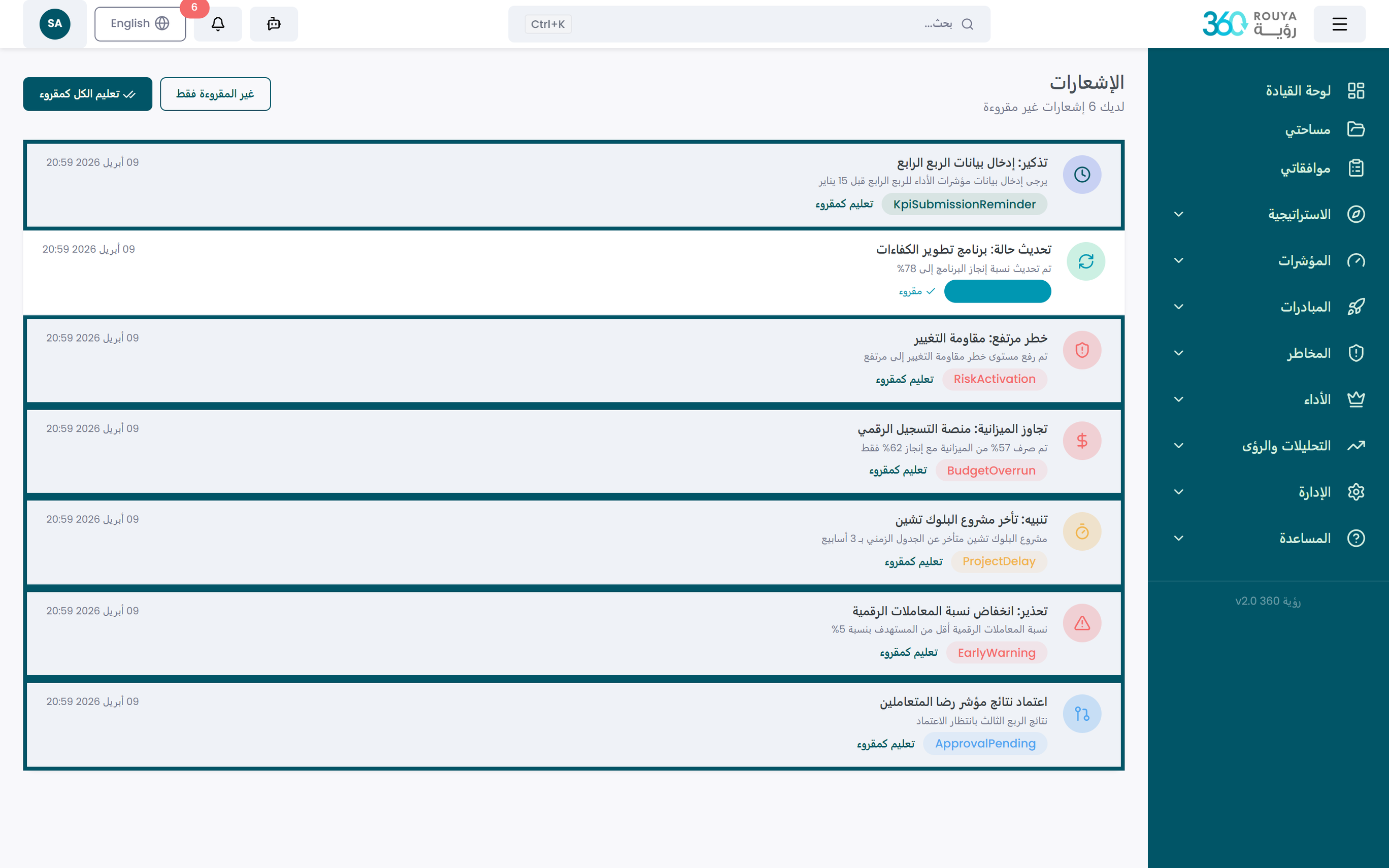Screen dimensions: 1389x868
Task: Select the لوحة القيادة dashboard icon
Action: (1357, 90)
